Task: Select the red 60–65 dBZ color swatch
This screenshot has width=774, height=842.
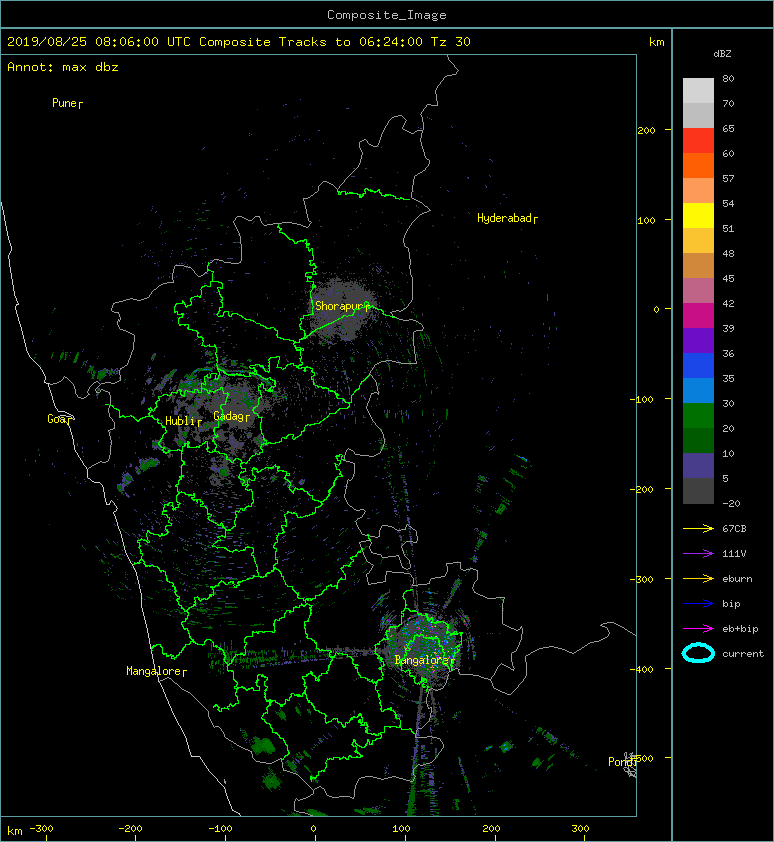Action: (698, 141)
